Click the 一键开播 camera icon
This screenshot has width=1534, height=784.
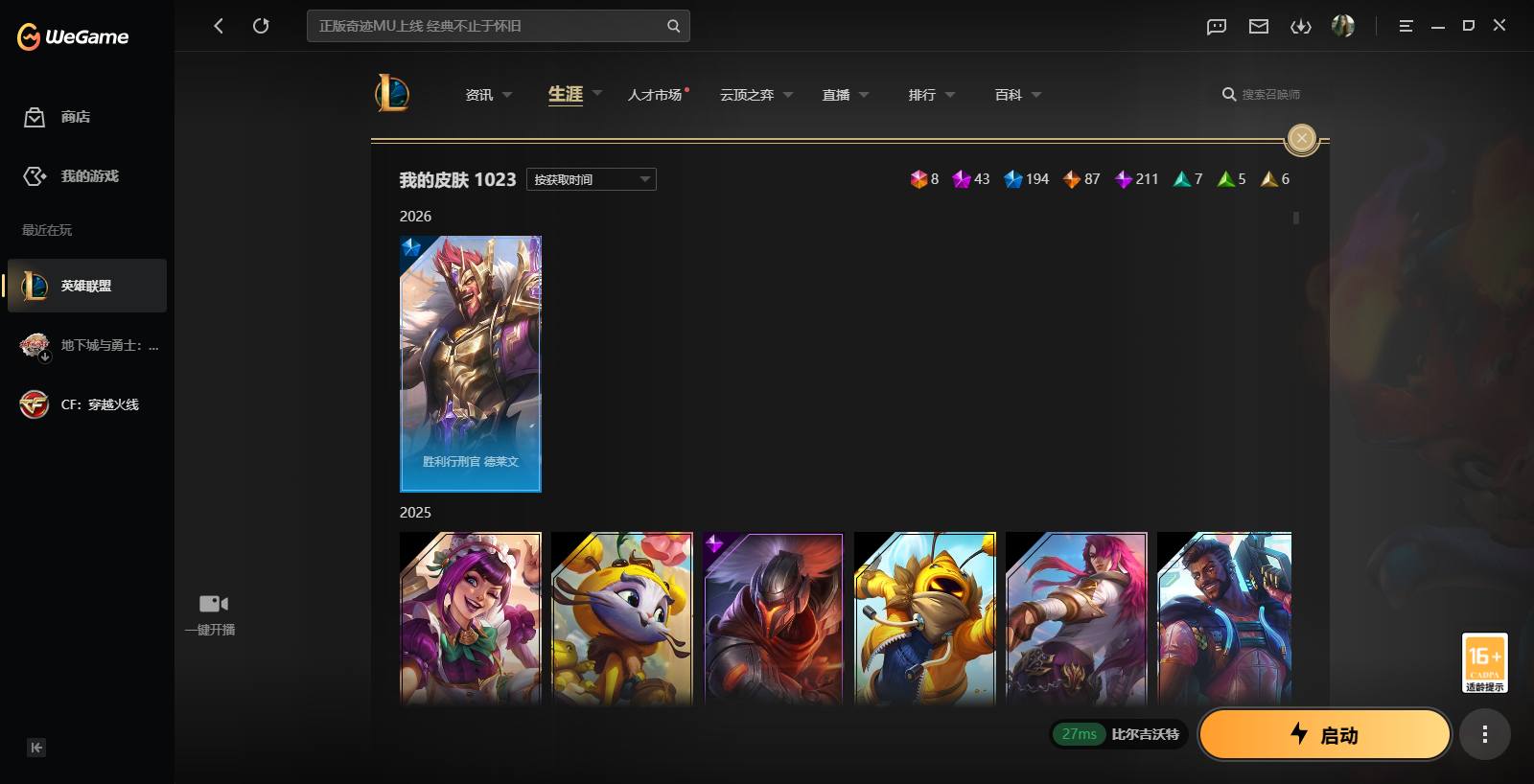(214, 604)
